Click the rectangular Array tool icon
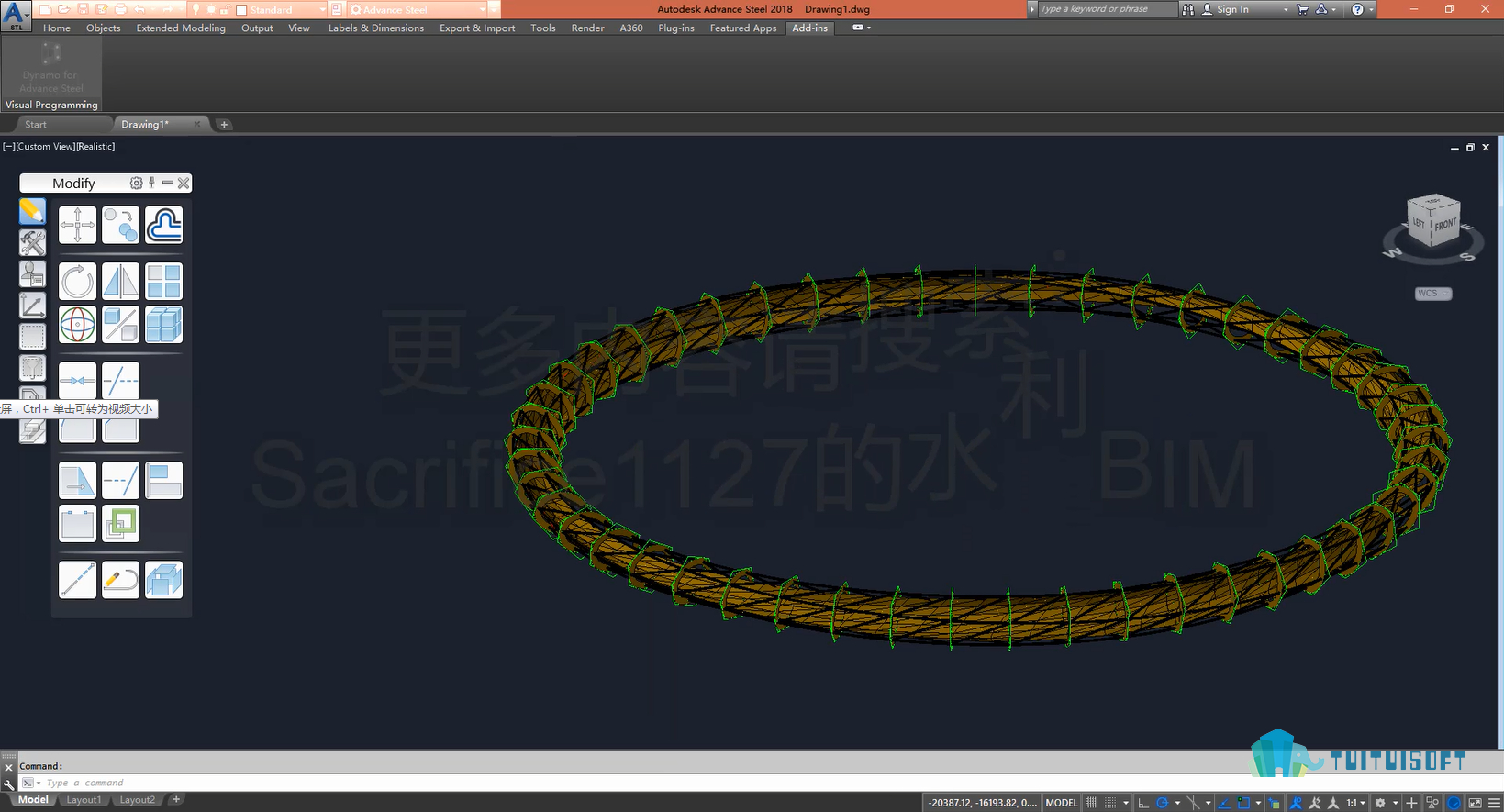 coord(163,282)
